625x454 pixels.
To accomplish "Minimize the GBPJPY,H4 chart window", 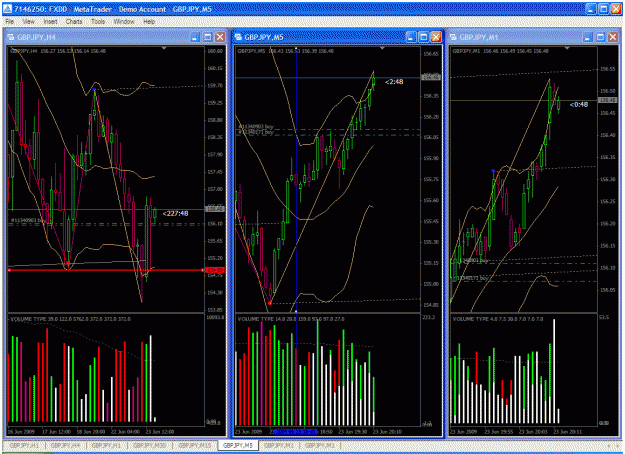I will click(x=195, y=37).
